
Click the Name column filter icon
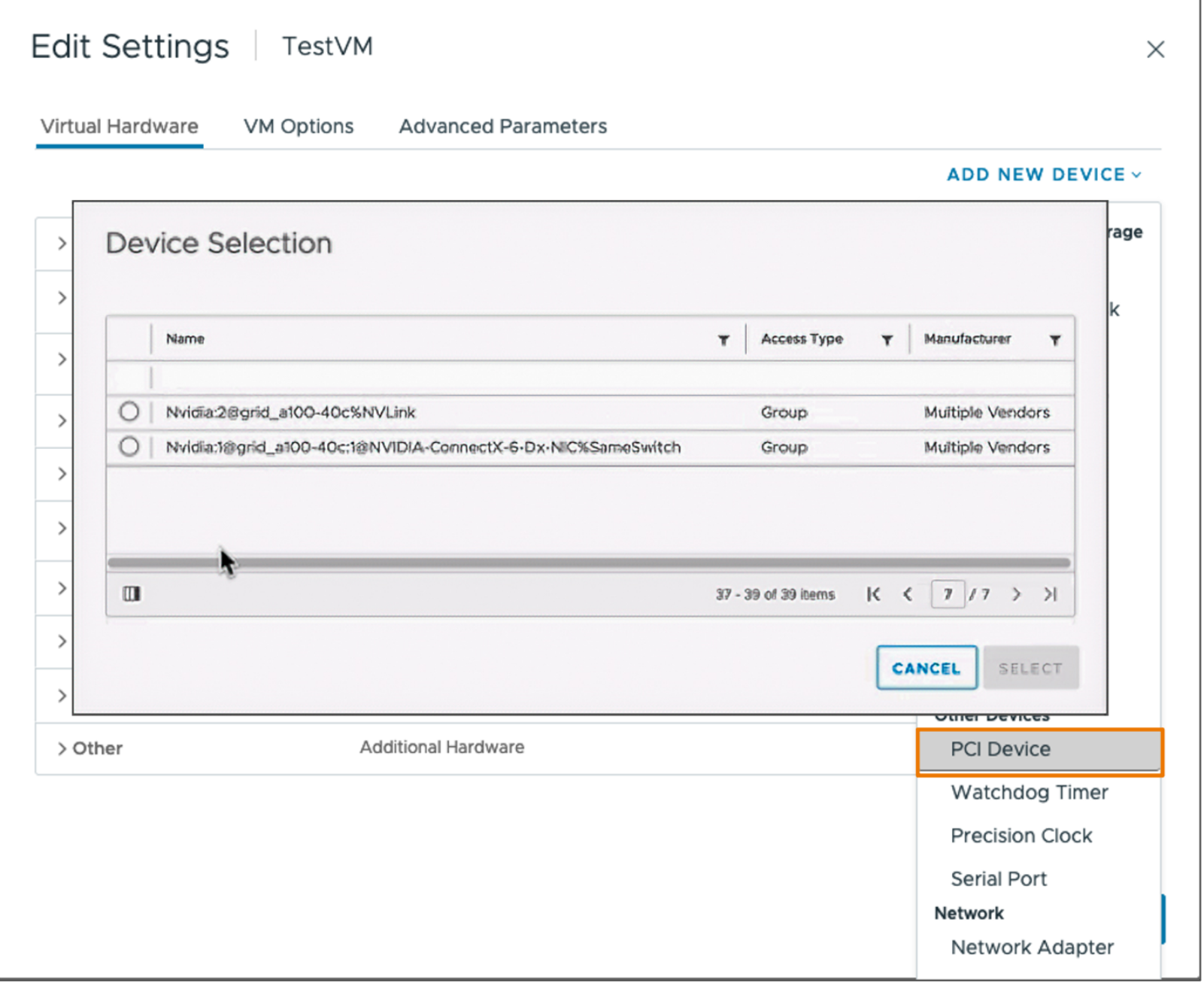723,340
